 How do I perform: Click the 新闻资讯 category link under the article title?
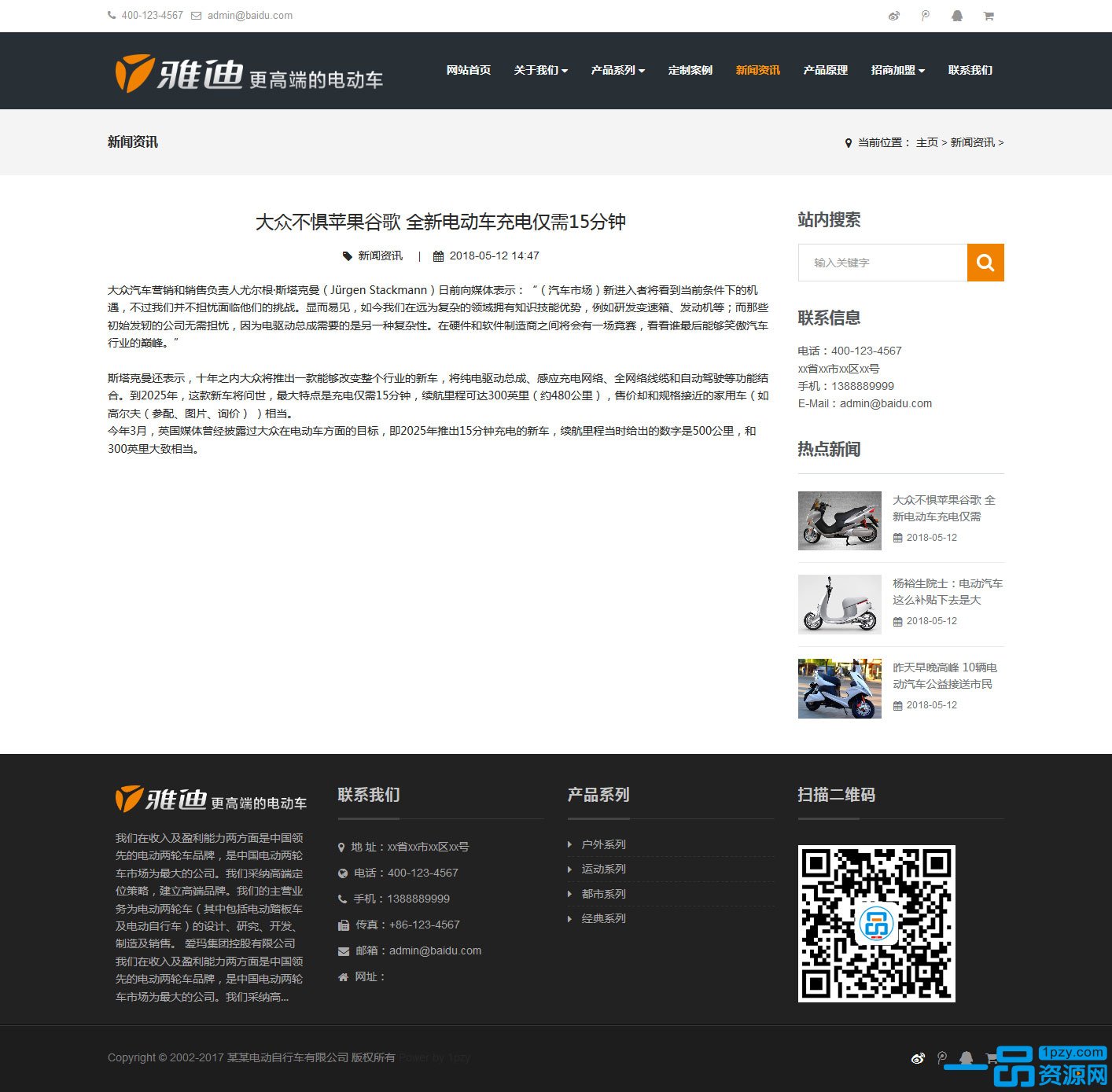point(381,256)
